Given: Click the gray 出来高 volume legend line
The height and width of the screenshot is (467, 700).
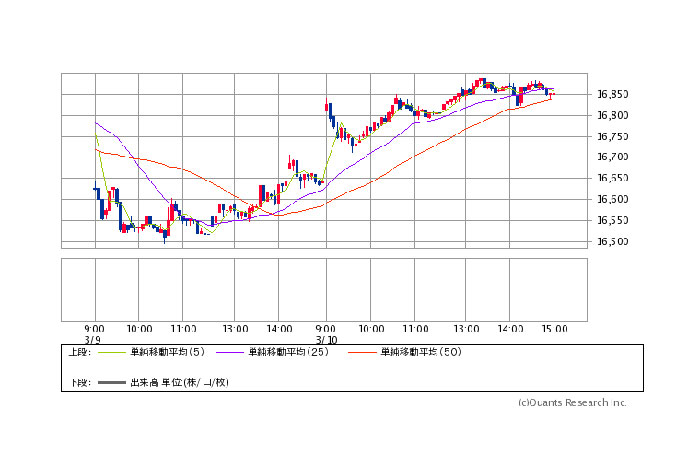Looking at the screenshot, I should coord(110,383).
